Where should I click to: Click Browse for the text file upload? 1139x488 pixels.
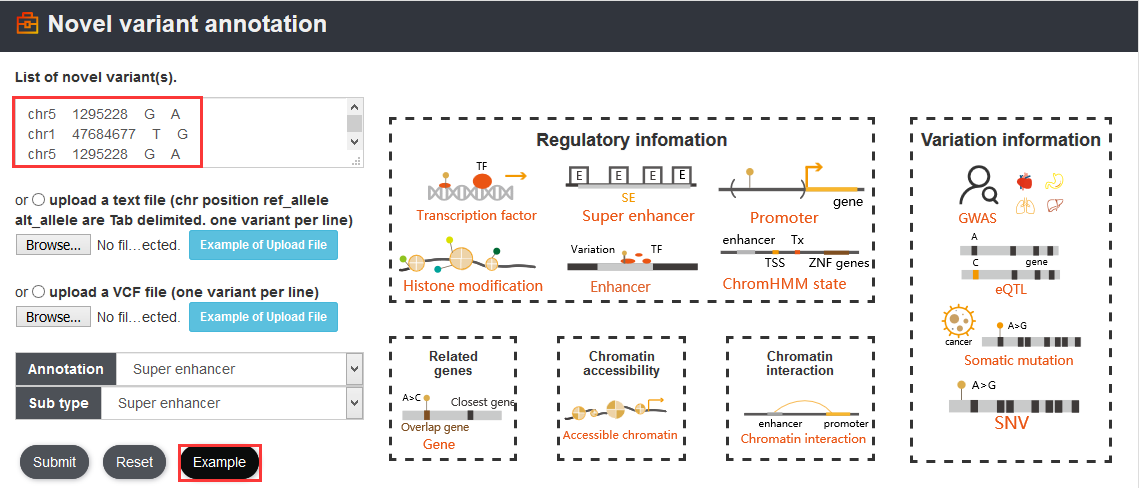coord(54,245)
